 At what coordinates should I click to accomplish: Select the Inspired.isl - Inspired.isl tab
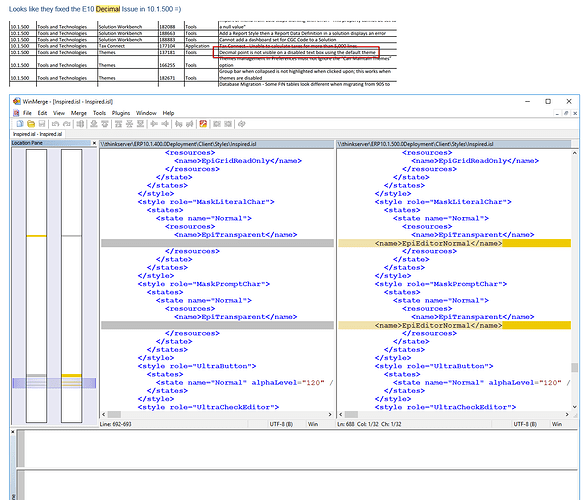click(x=37, y=134)
